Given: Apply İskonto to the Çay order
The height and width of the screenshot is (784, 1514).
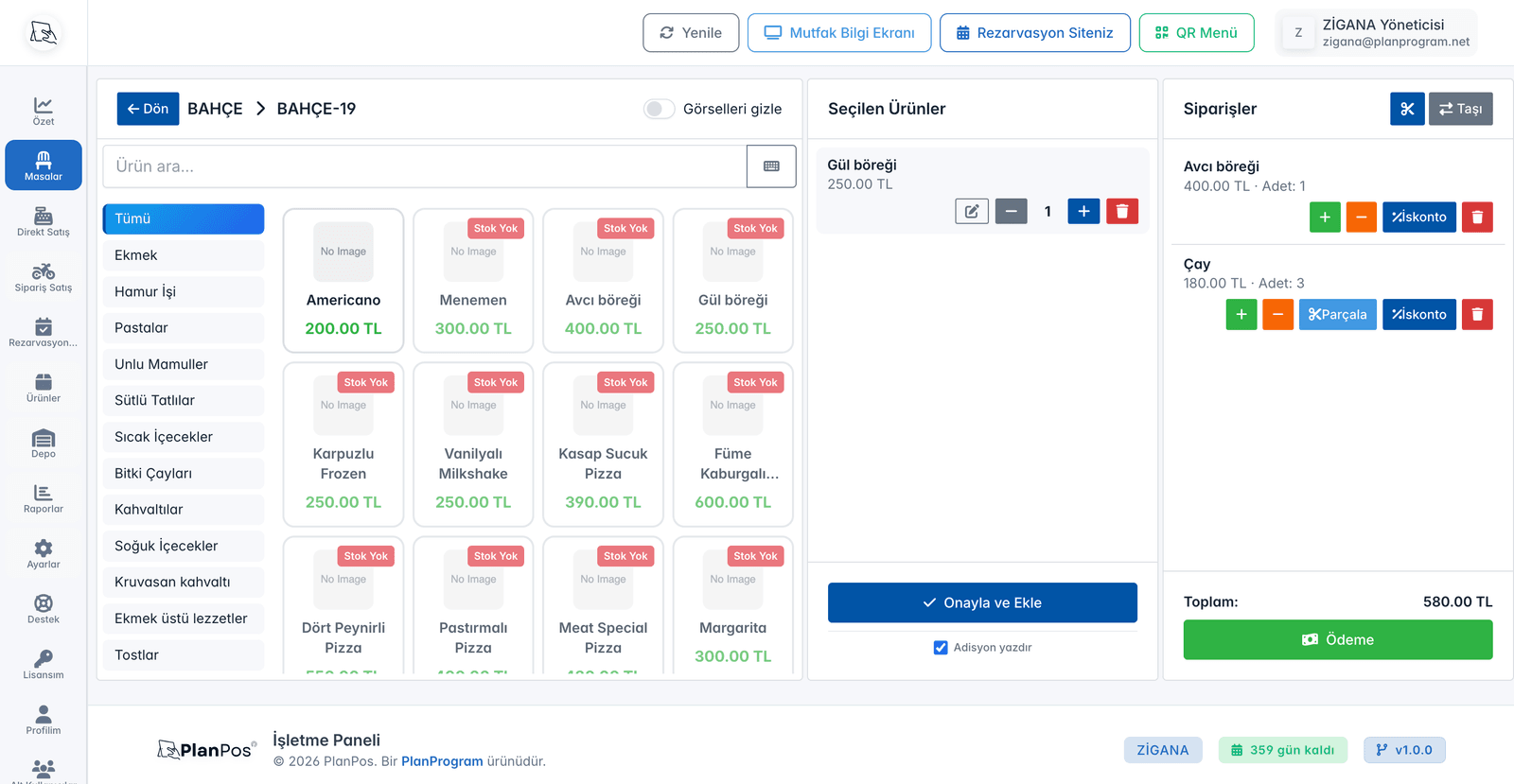Looking at the screenshot, I should (x=1419, y=315).
